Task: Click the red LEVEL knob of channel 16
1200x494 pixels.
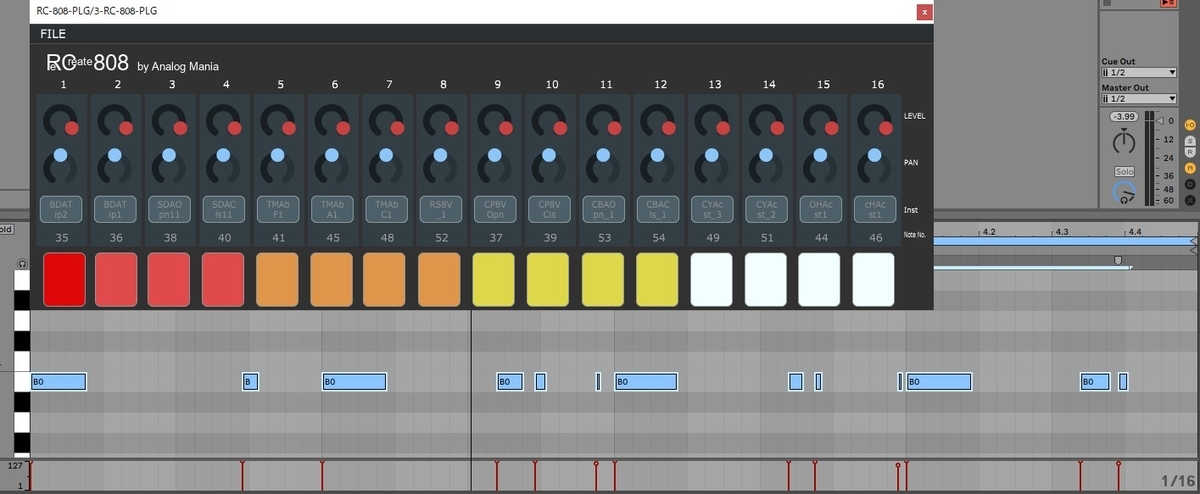Action: (885, 128)
